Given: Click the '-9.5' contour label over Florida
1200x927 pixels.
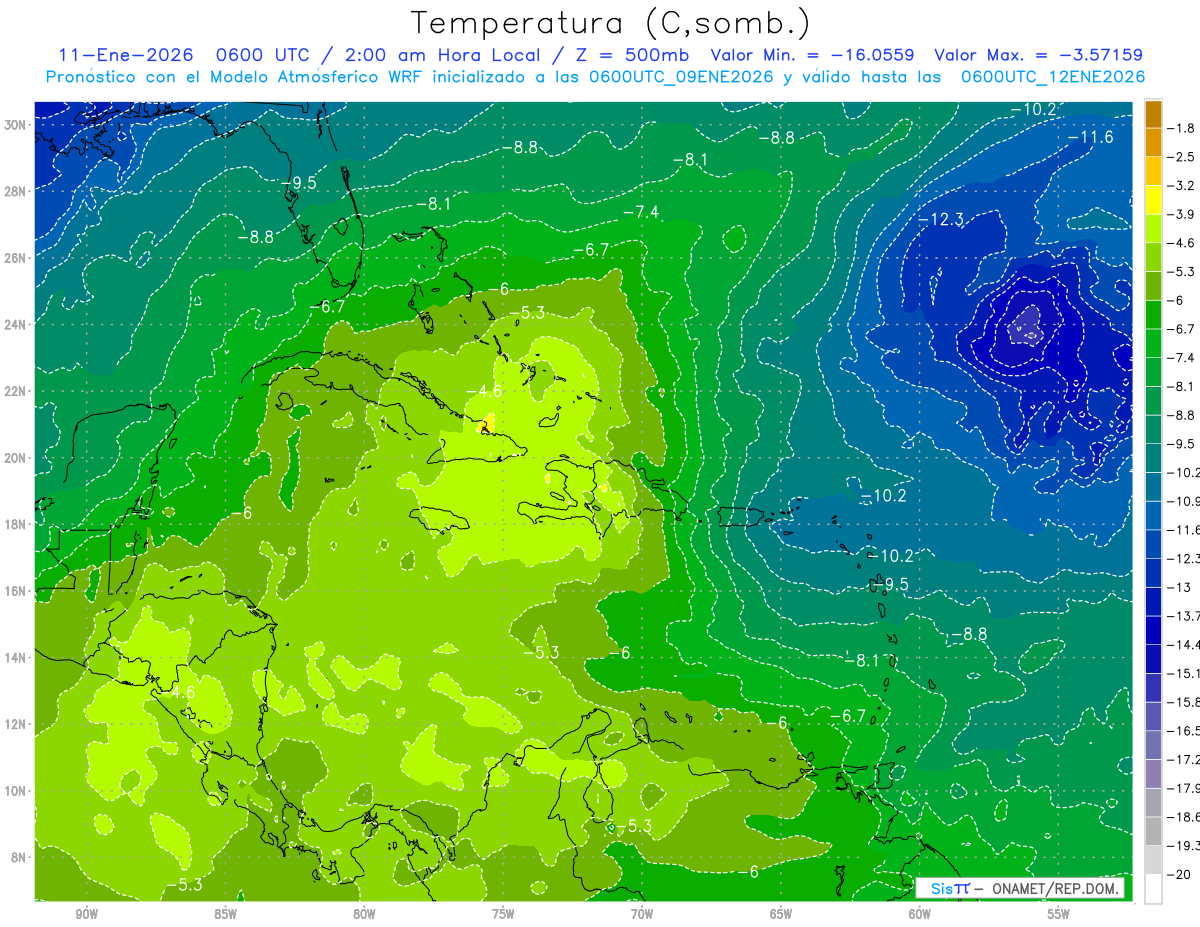Looking at the screenshot, I should (x=298, y=182).
